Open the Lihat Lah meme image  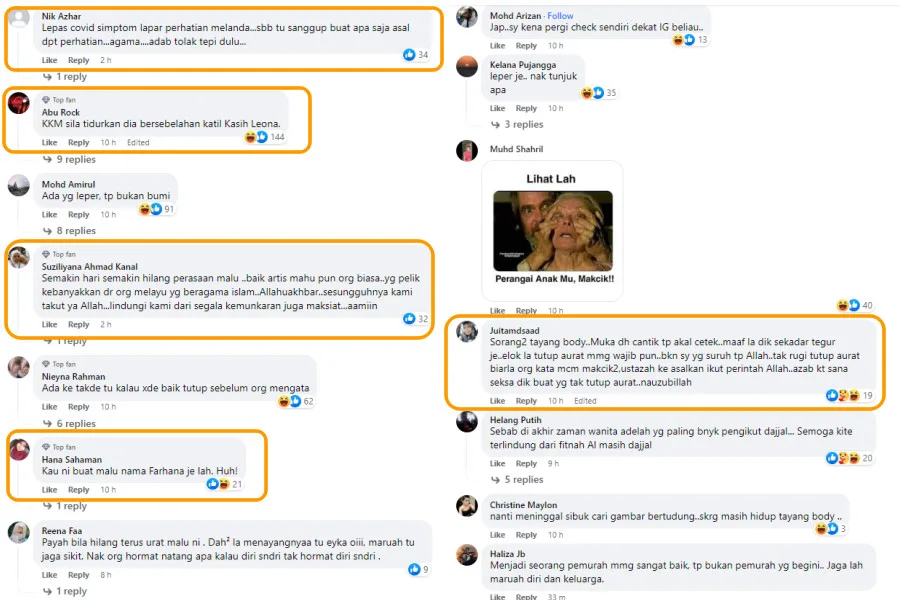(553, 229)
